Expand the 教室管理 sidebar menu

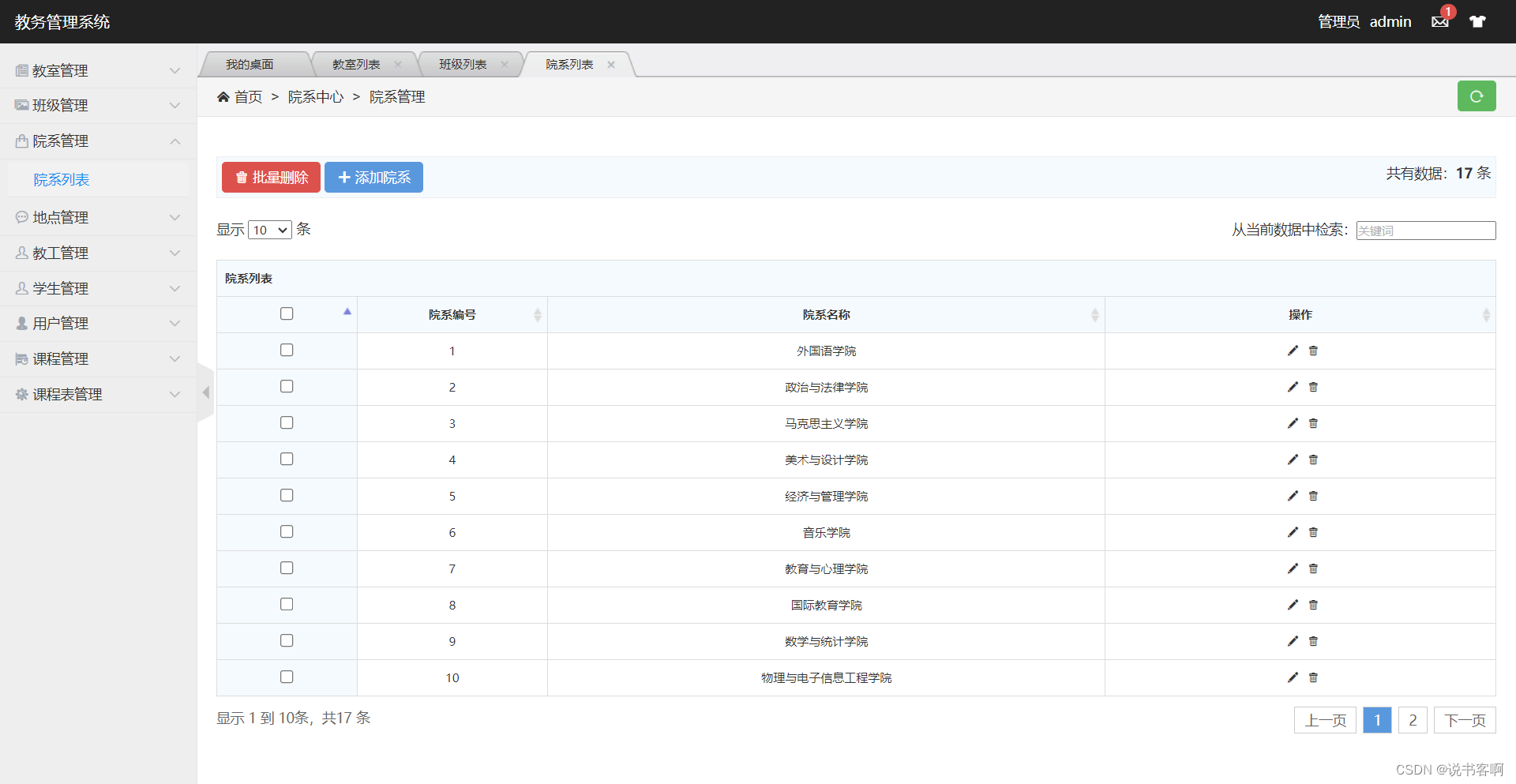click(x=98, y=70)
